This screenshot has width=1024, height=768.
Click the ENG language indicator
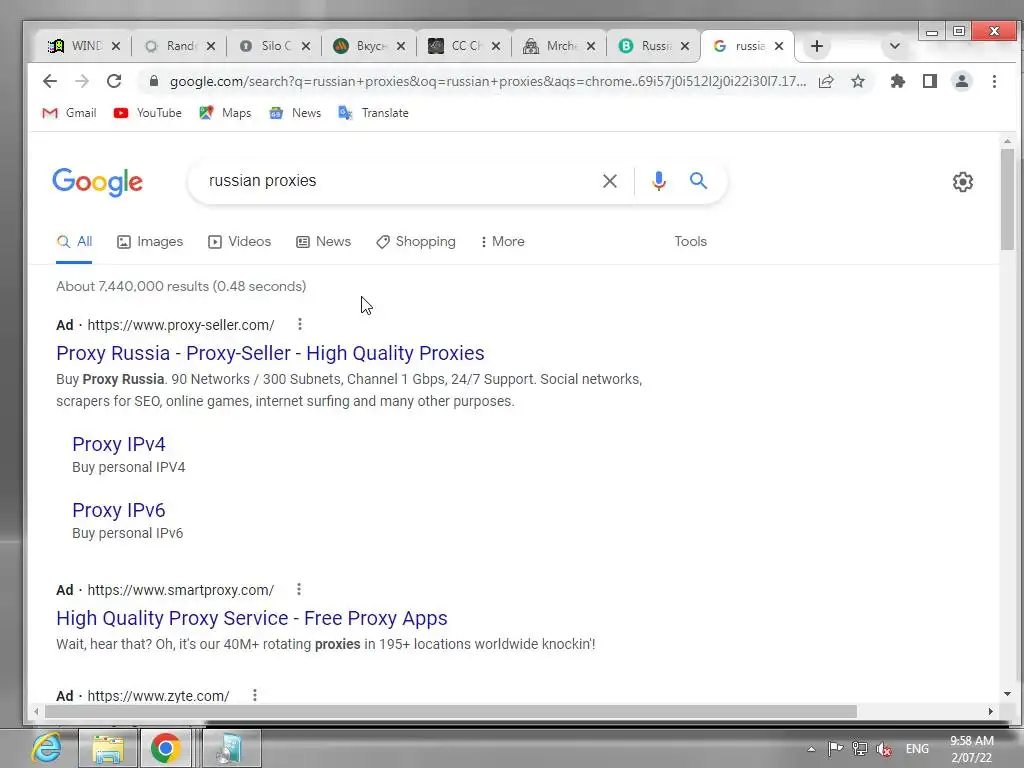click(x=917, y=749)
